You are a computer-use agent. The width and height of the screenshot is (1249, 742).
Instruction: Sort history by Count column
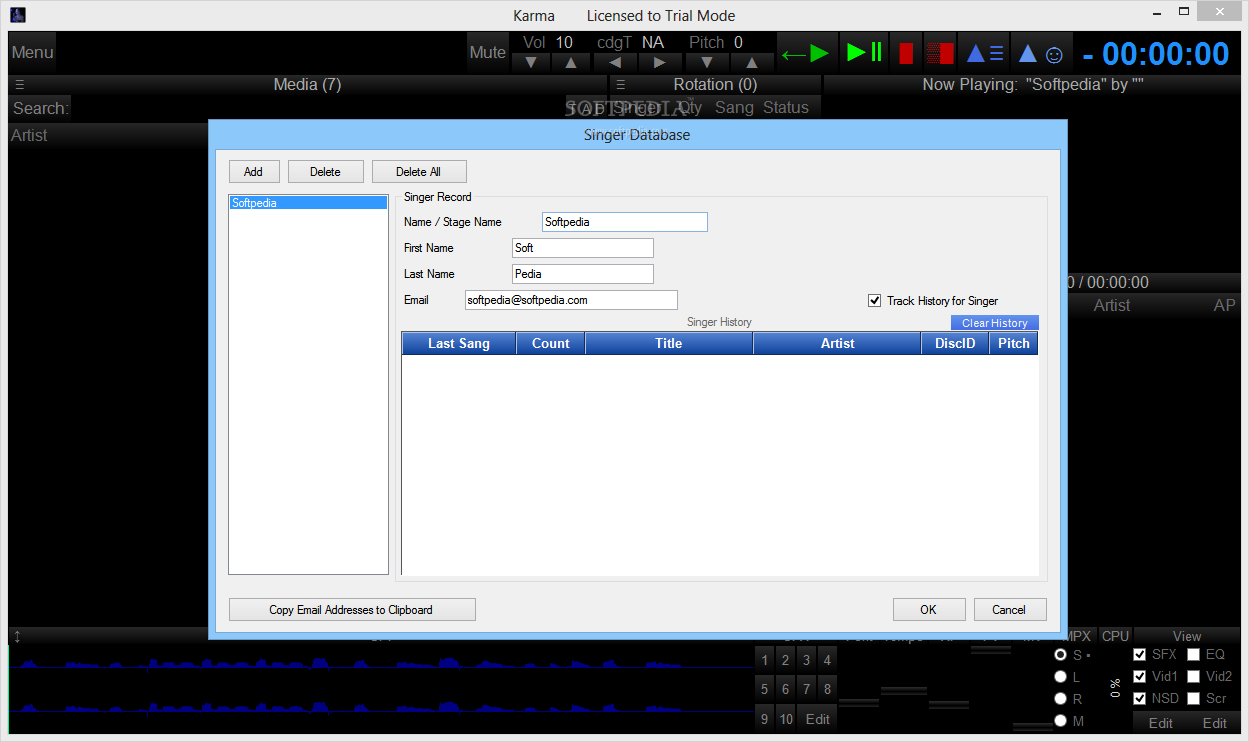[551, 343]
